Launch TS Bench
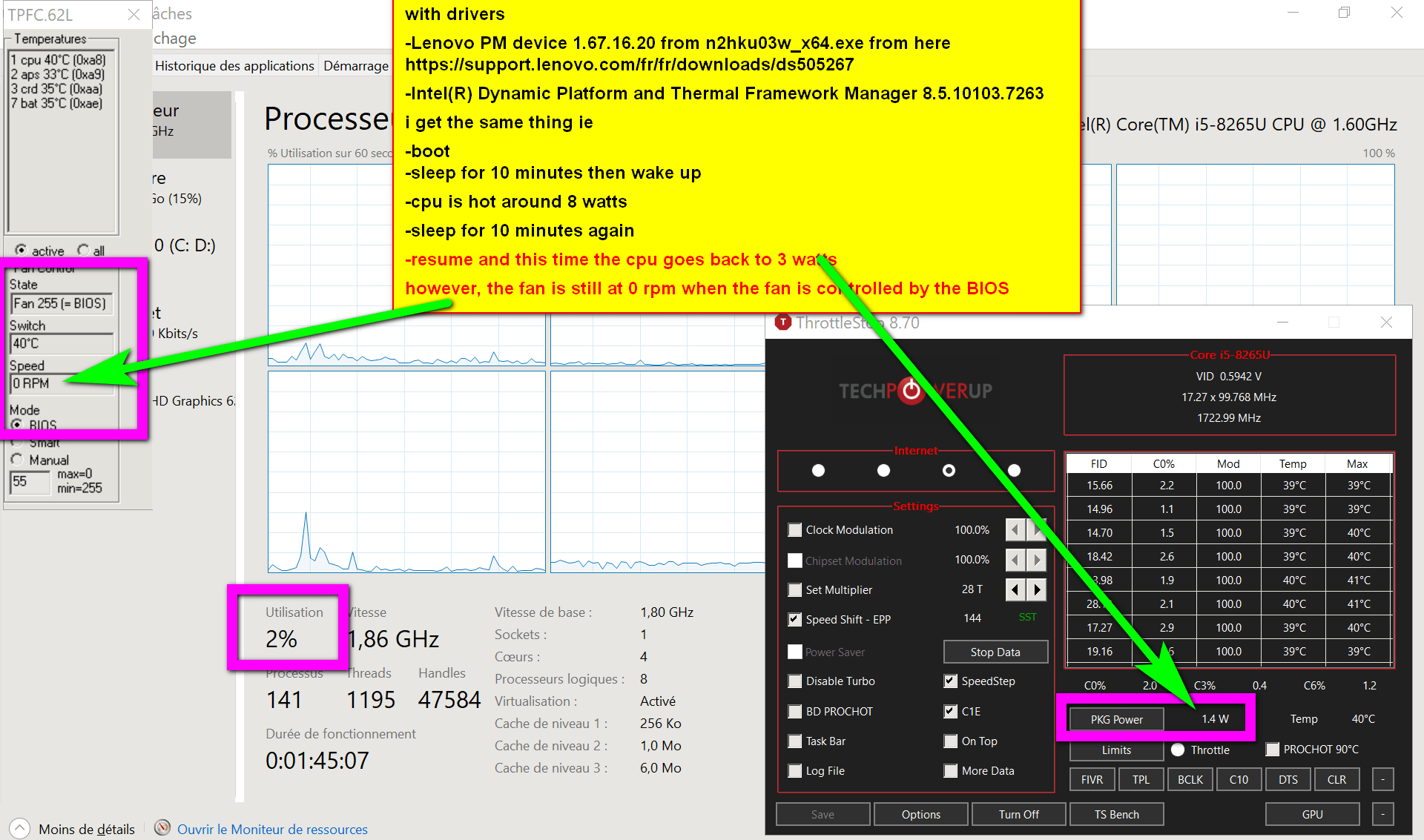This screenshot has width=1424, height=840. tap(1116, 814)
